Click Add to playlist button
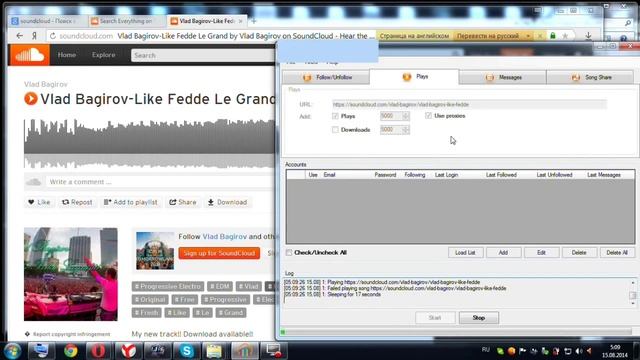Viewport: 640px width, 360px height. (x=131, y=202)
